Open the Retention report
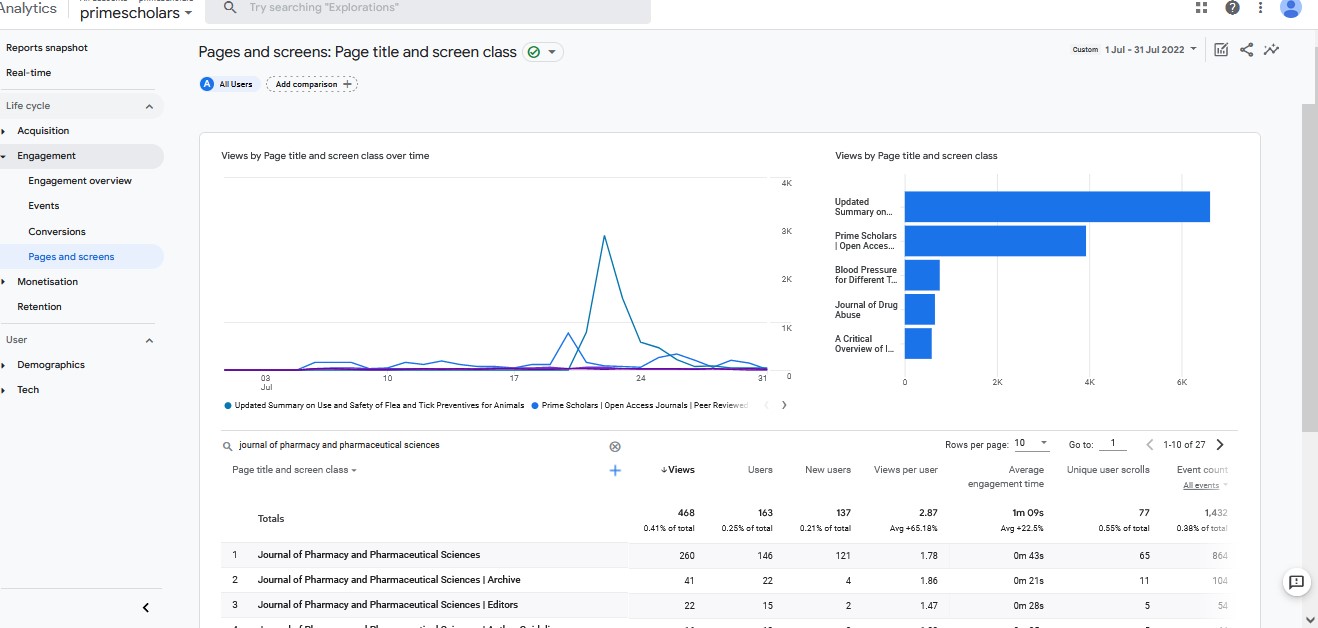 tap(39, 307)
